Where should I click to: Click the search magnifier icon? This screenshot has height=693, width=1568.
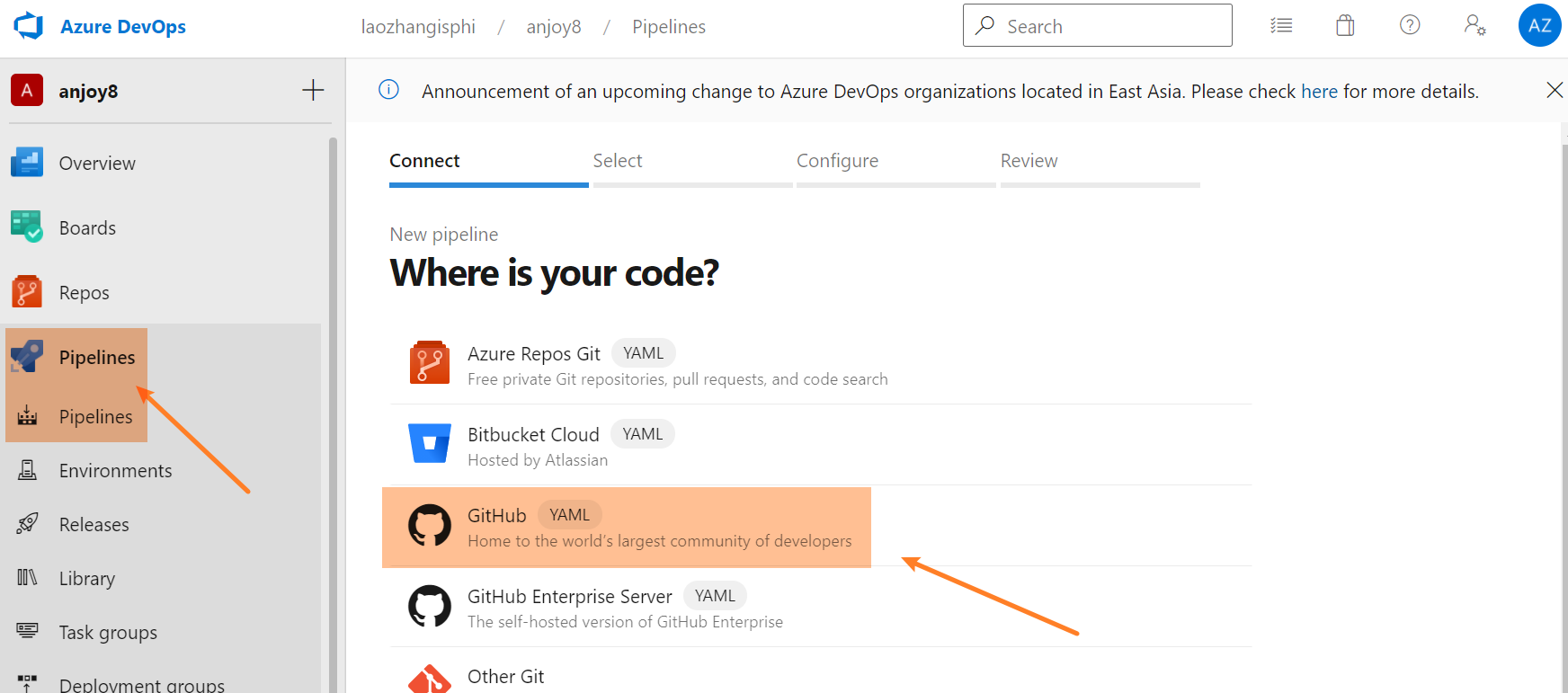click(985, 25)
